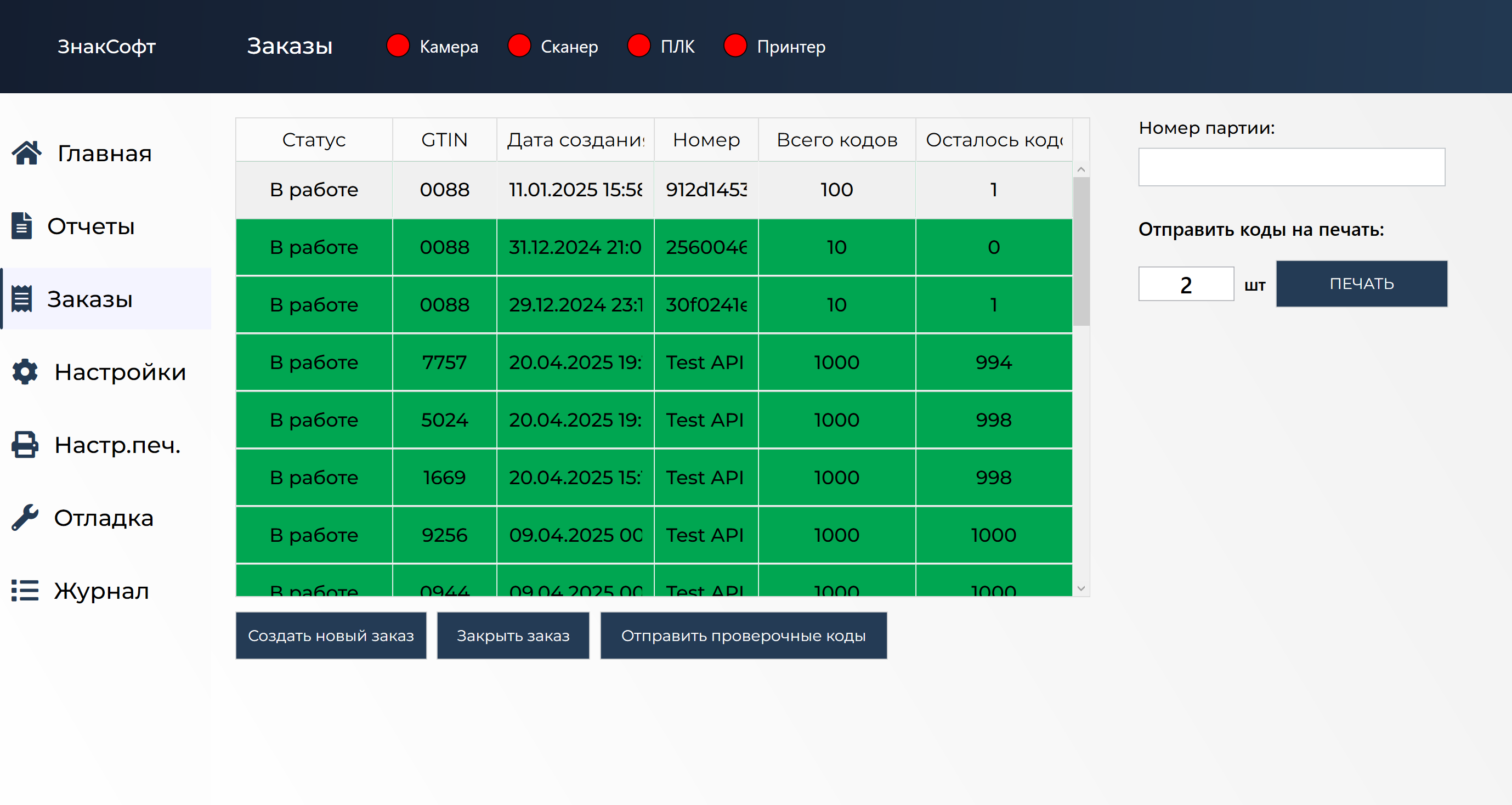Click the document icon for Отчеты
The width and height of the screenshot is (1512, 805).
[22, 226]
